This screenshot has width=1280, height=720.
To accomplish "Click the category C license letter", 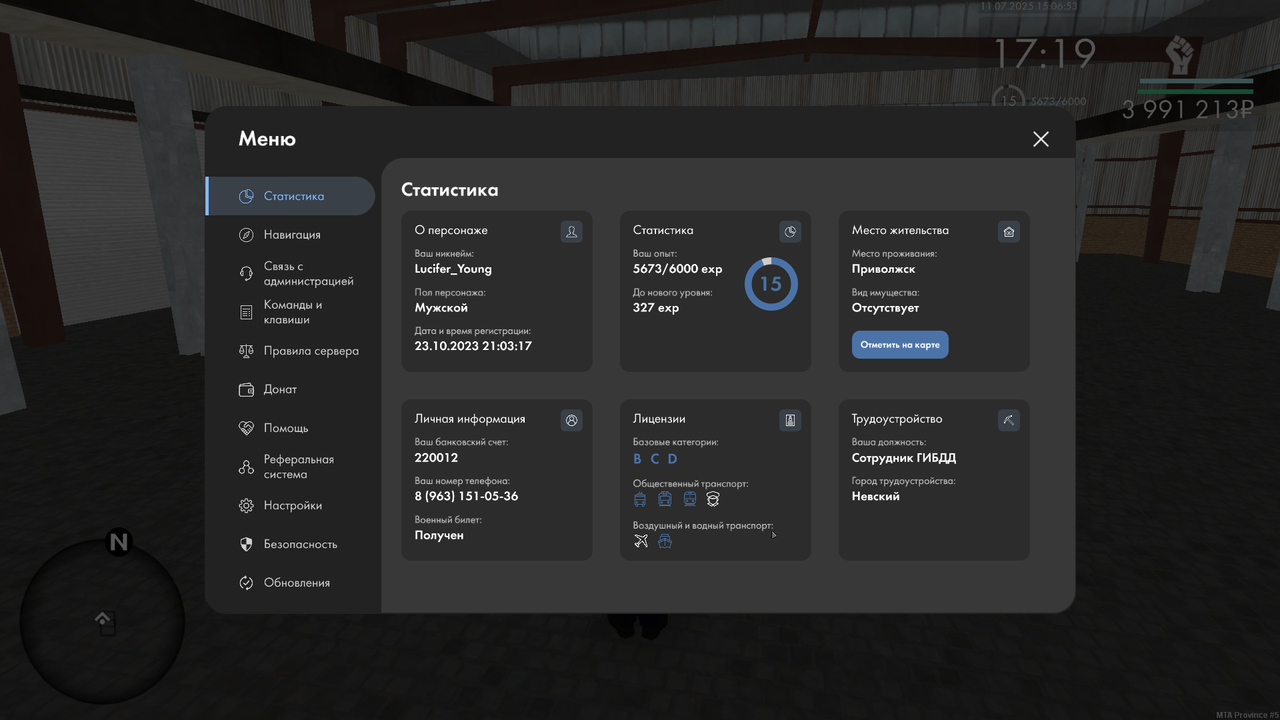I will (655, 459).
